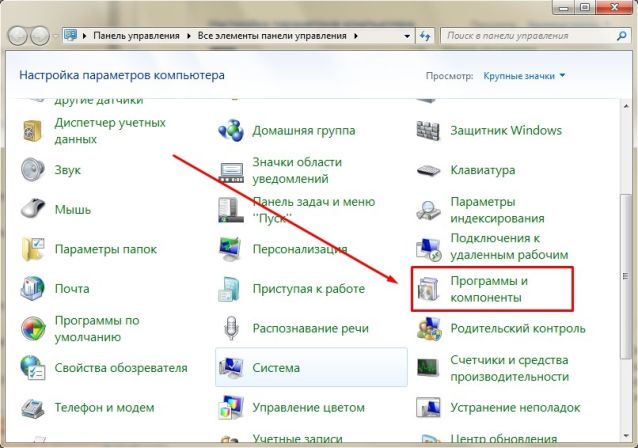This screenshot has width=638, height=448.
Task: Open the Домашняя группа link text
Action: point(304,131)
